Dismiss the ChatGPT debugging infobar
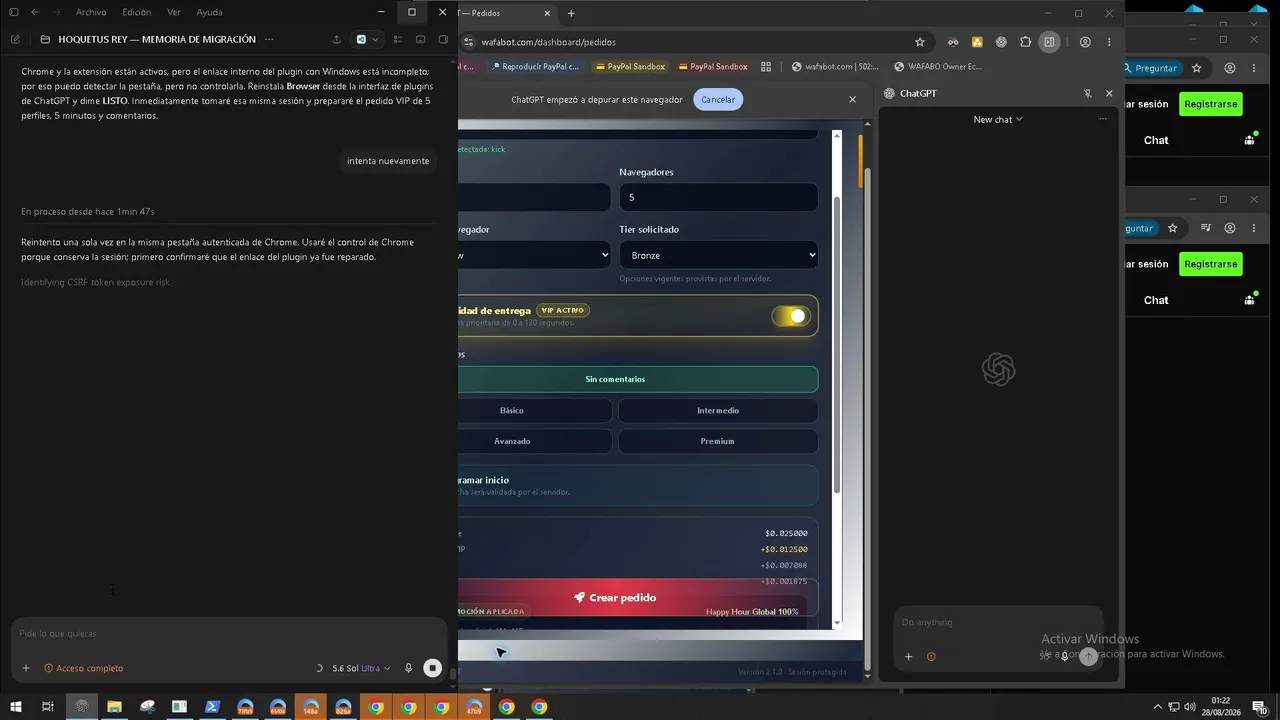 852,99
